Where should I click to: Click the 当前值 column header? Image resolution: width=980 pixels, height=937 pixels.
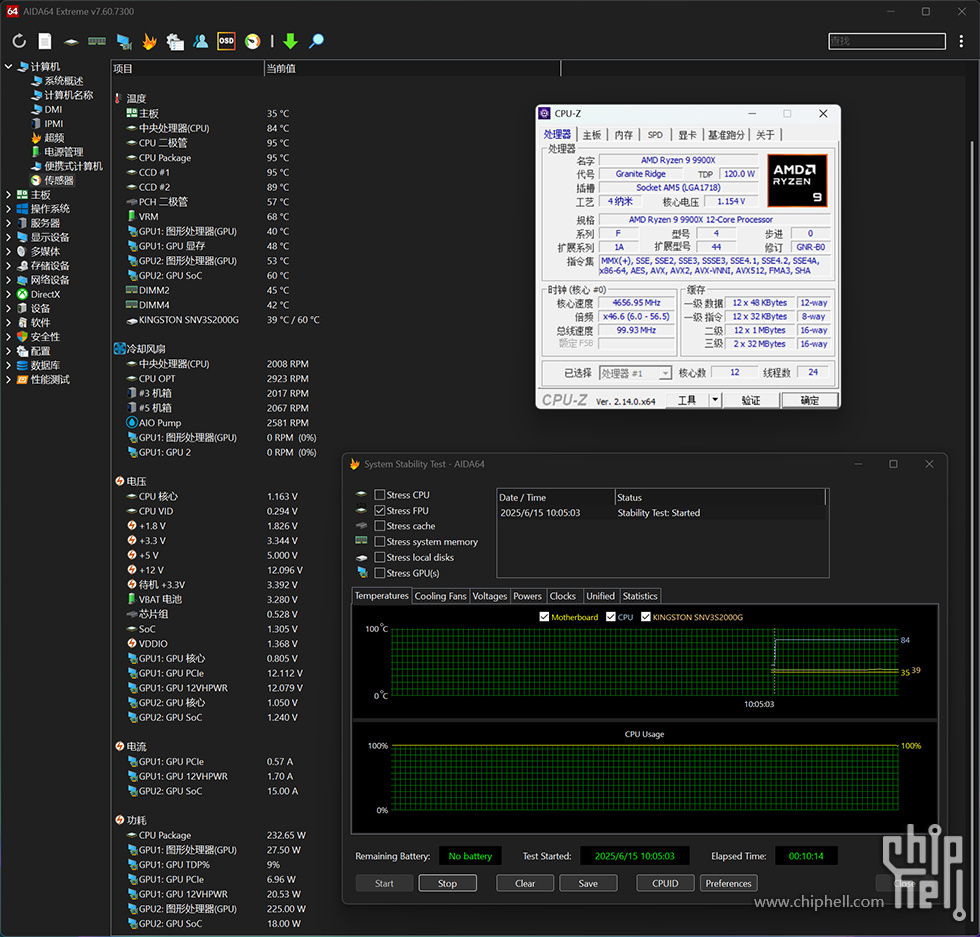(x=412, y=69)
